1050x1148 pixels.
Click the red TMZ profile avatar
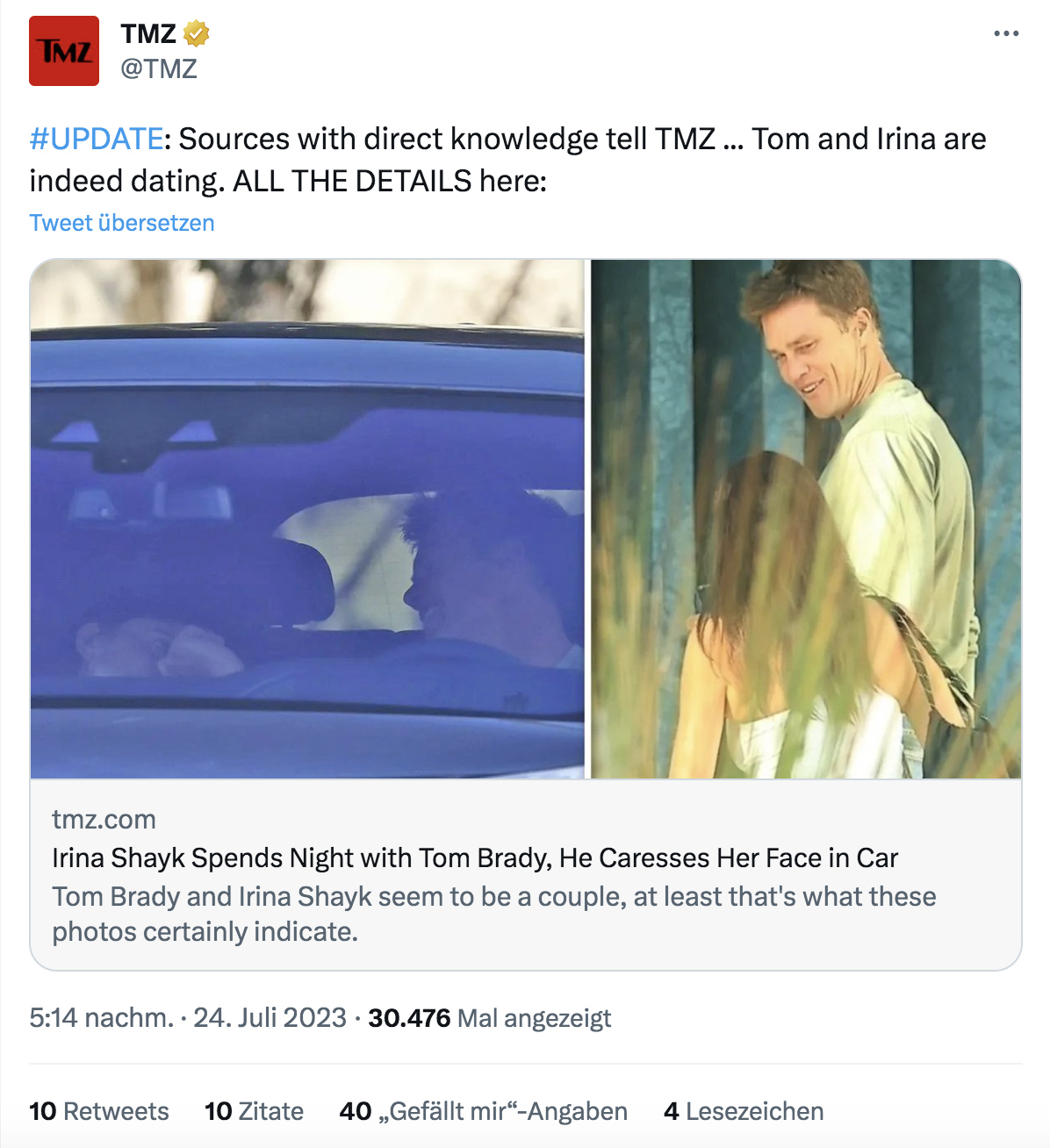[64, 51]
